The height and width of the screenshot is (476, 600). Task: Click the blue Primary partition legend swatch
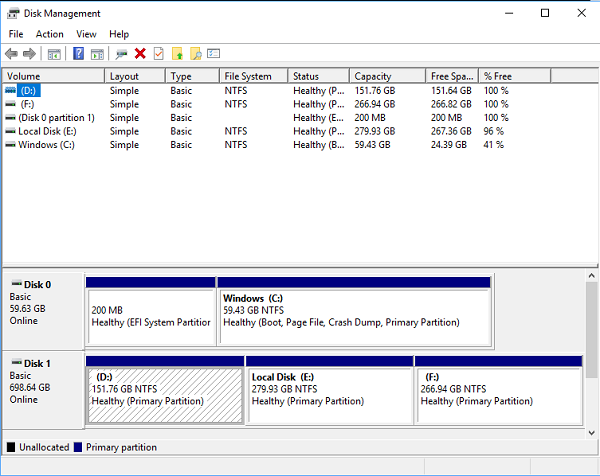79,447
